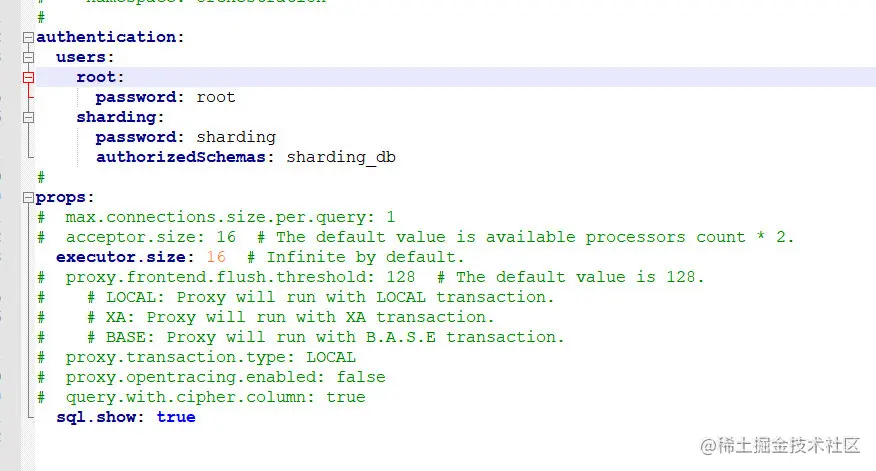Click the max.connections.size.per.query comment line
The image size is (876, 471).
216,217
